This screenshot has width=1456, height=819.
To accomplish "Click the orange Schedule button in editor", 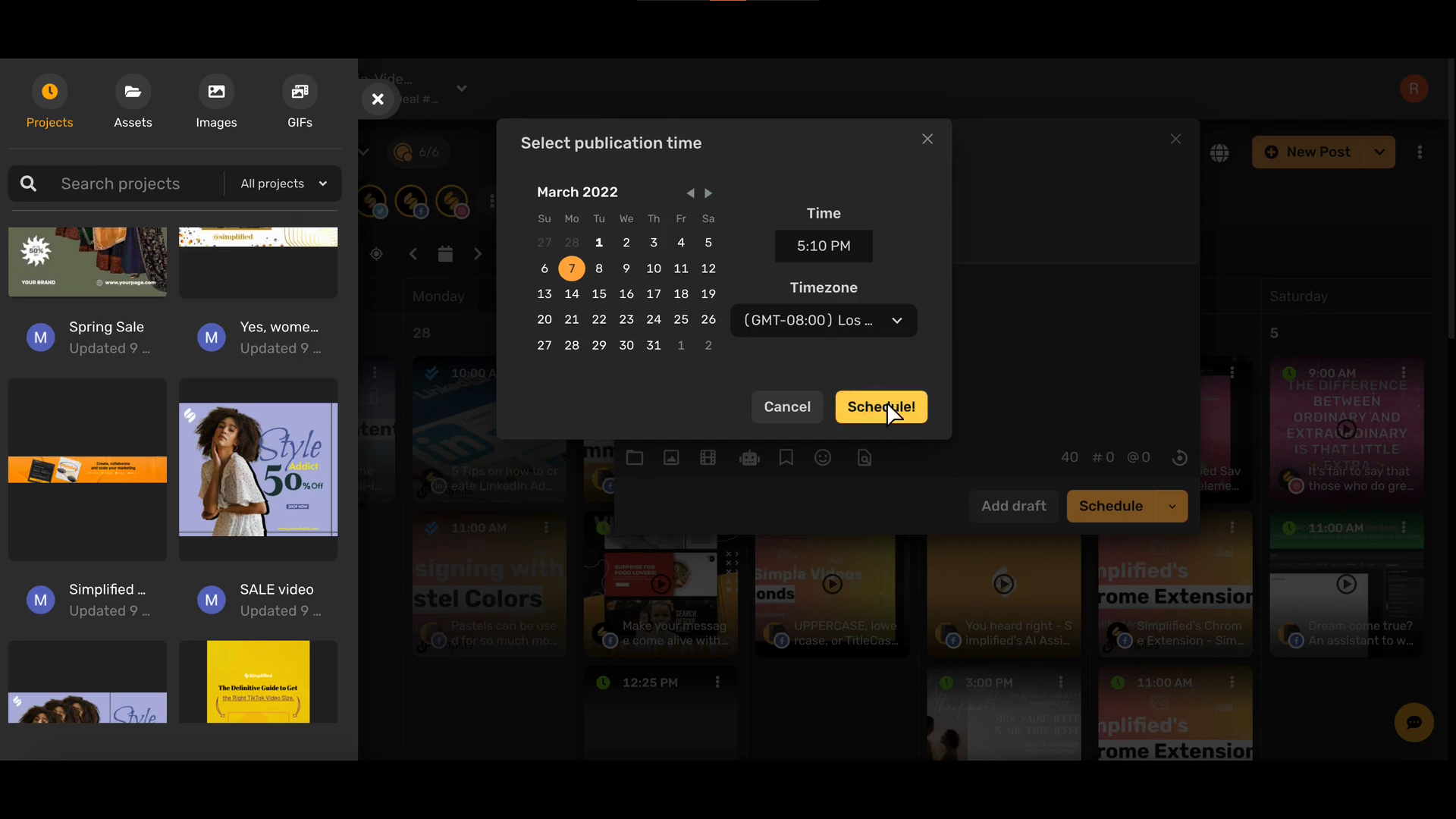I will point(1111,507).
